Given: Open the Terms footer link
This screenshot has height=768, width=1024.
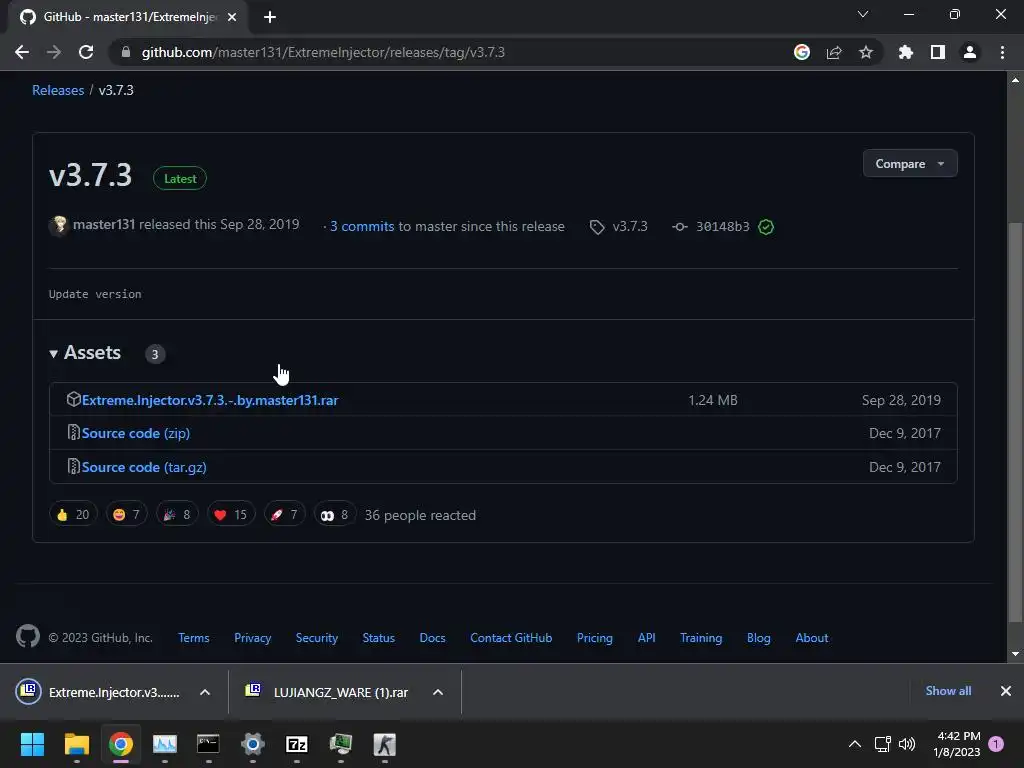Looking at the screenshot, I should (x=194, y=638).
